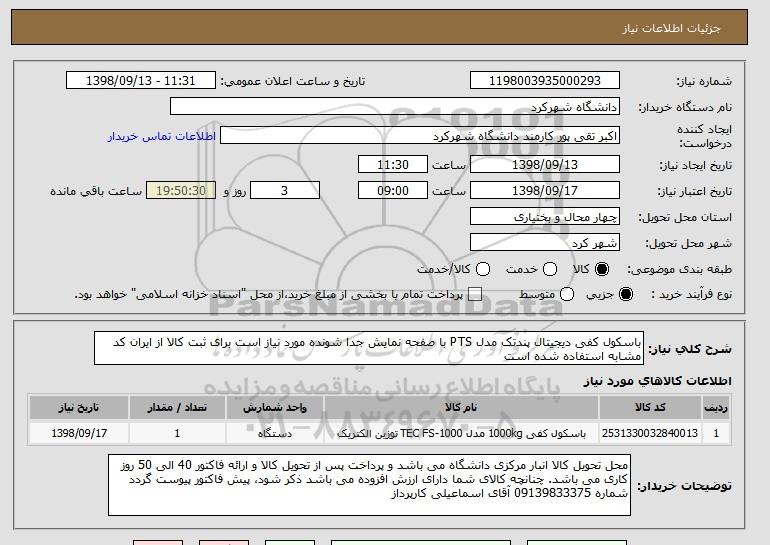Click the توضیحات خریدار notes box
The image size is (770, 545).
(x=369, y=485)
